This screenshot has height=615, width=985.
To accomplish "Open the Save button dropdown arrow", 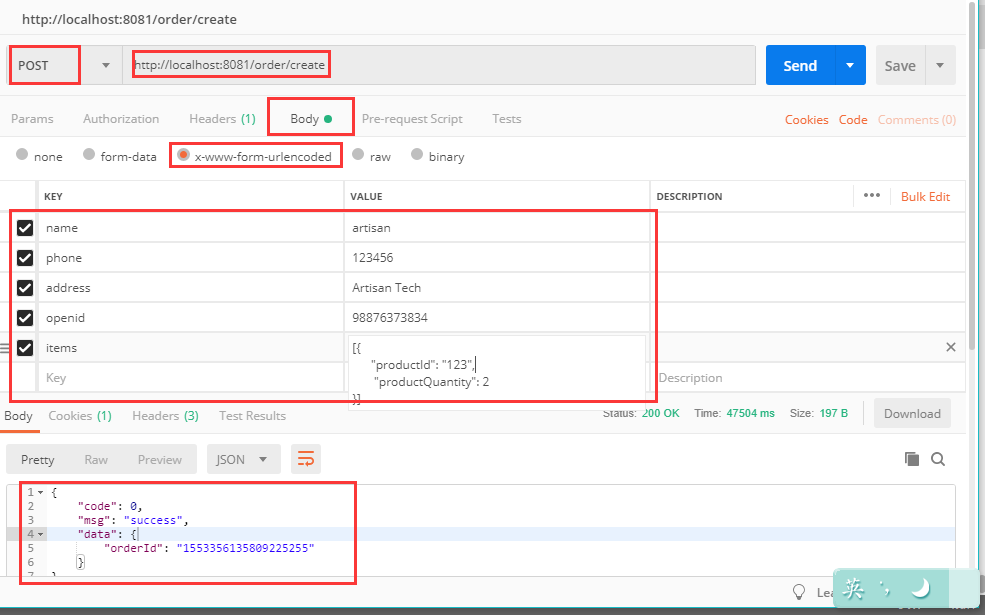I will coord(940,65).
